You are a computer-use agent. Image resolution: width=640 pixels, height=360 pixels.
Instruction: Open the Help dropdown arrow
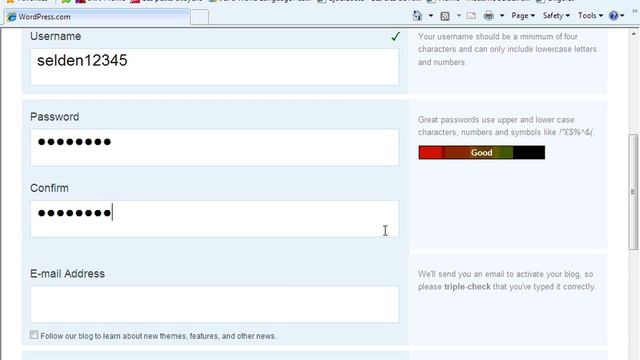[x=622, y=16]
